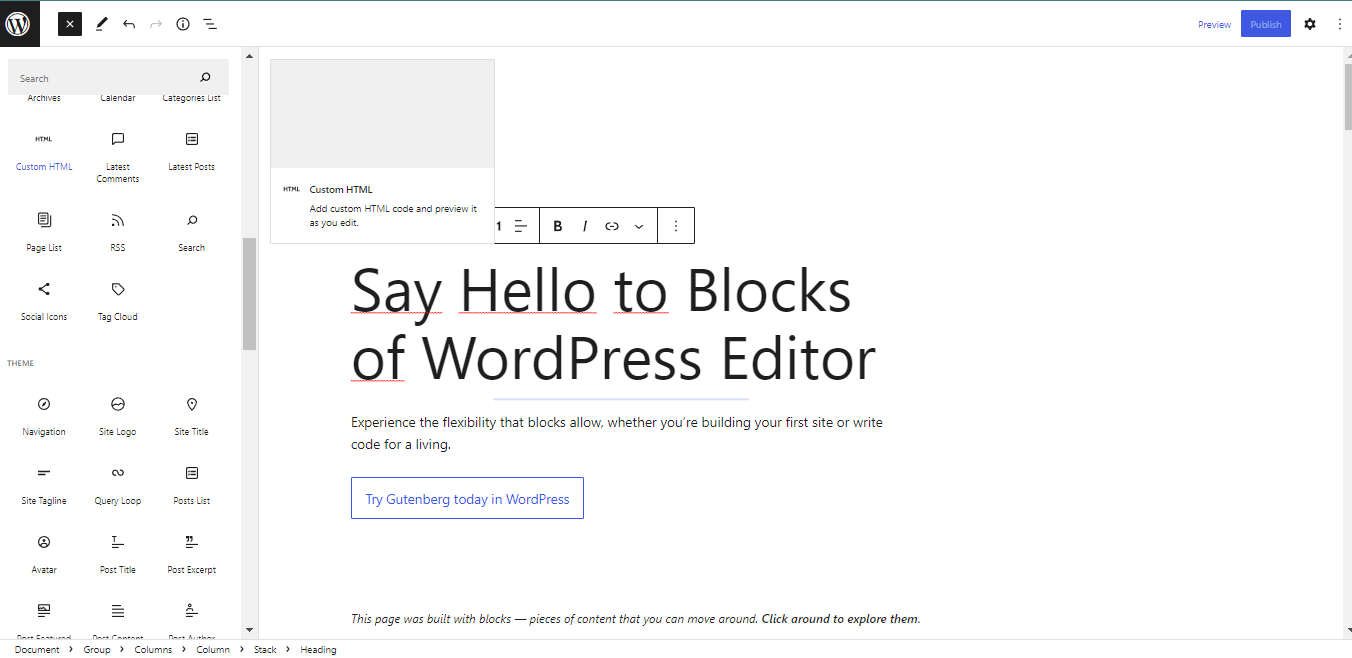Screen dimensions: 1352x658
Task: Open block options three-dot menu
Action: point(676,226)
